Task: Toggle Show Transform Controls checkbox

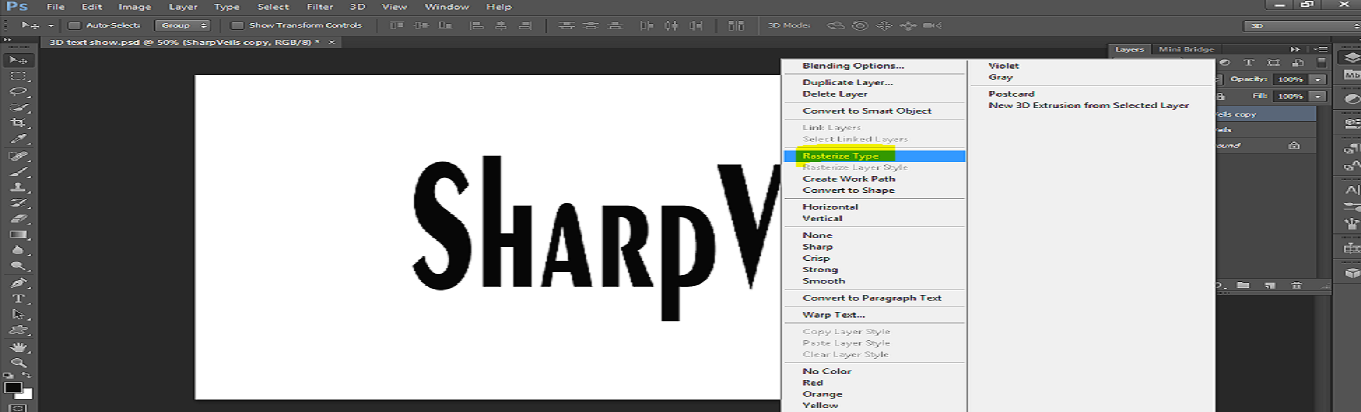Action: point(237,25)
